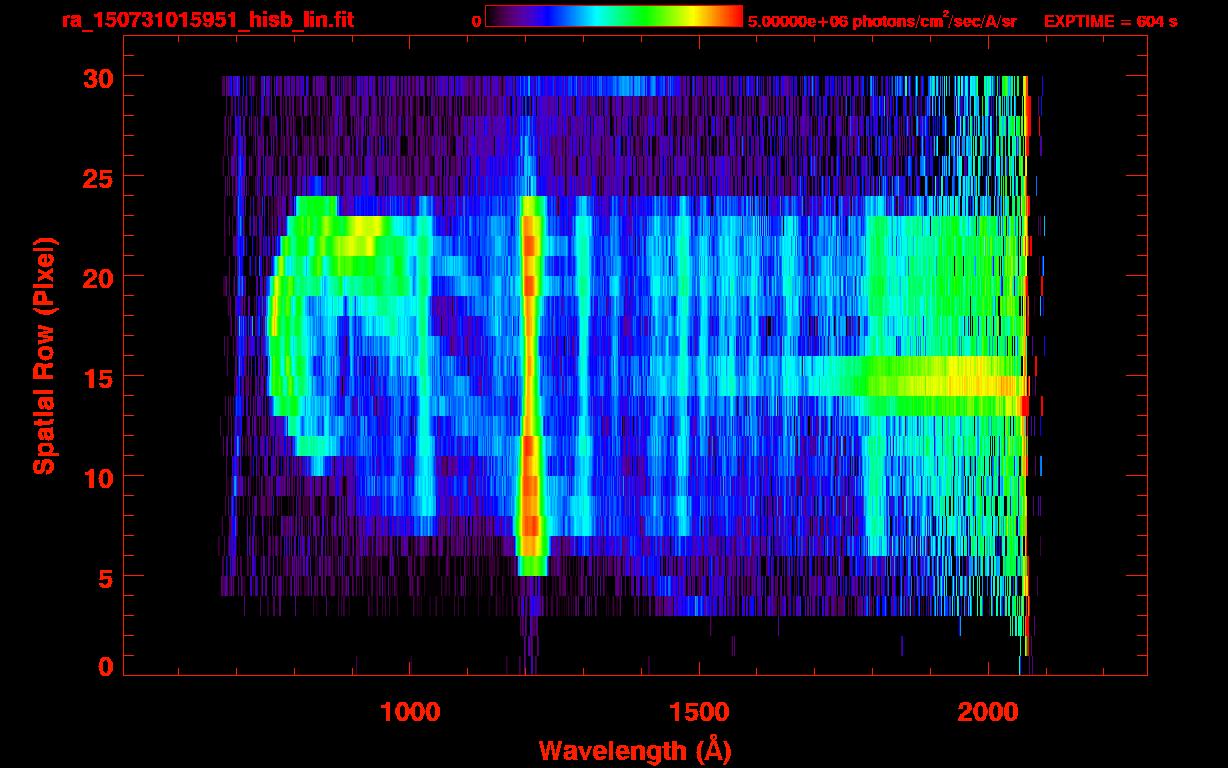Click the y-axis tick label 10
This screenshot has width=1228, height=768.
pos(97,476)
